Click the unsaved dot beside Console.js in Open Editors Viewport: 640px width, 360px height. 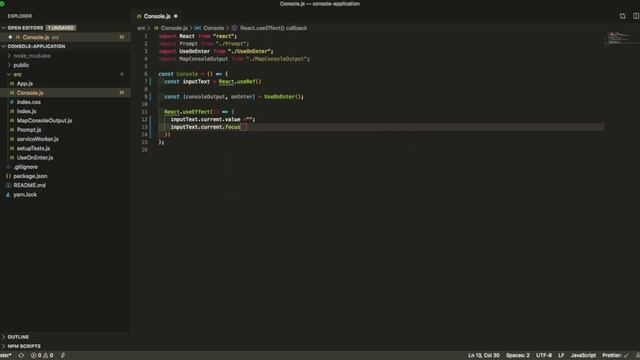10,37
